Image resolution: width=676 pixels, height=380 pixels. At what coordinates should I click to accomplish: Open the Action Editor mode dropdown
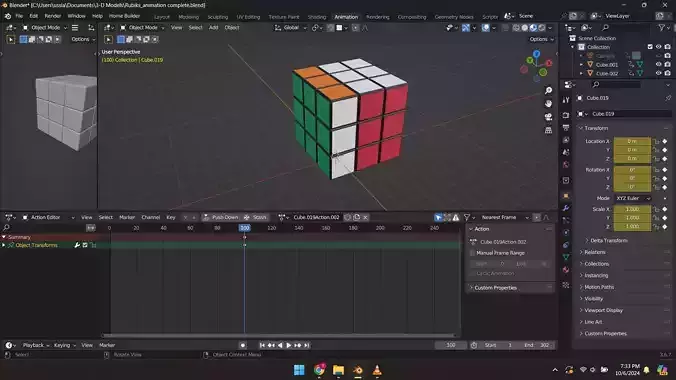48,217
